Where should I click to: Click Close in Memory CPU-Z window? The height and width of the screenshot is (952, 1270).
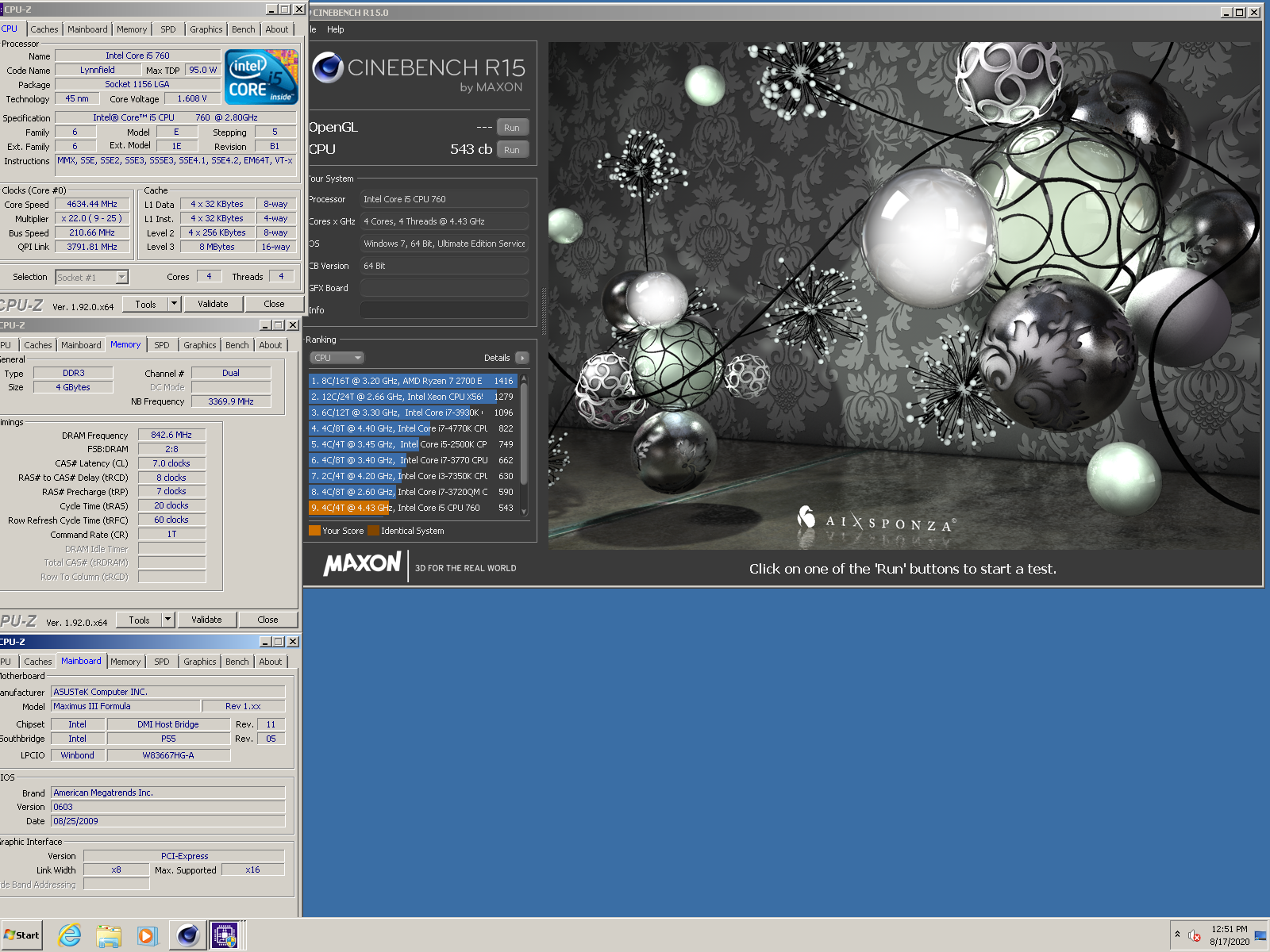tap(267, 620)
